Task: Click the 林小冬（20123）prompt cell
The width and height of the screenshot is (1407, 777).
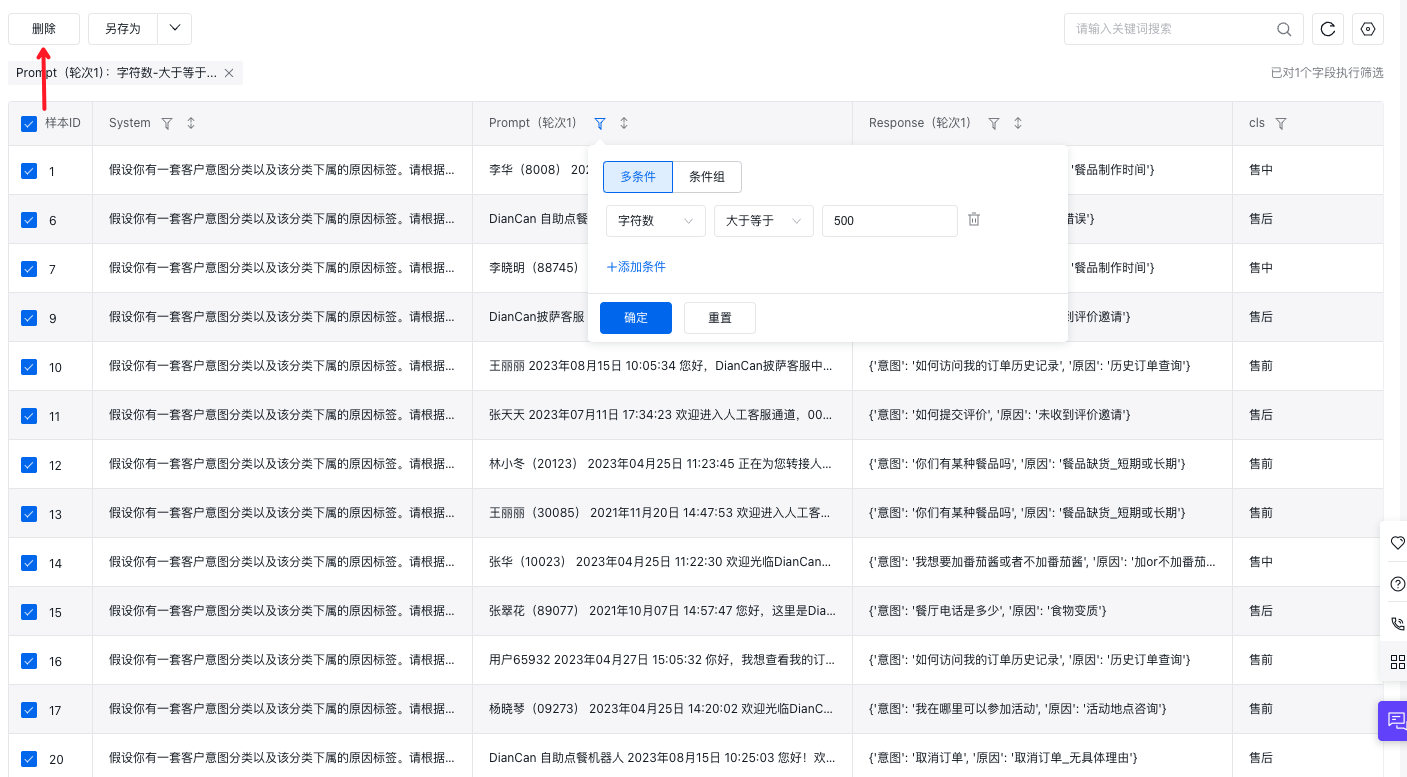Action: coord(661,464)
